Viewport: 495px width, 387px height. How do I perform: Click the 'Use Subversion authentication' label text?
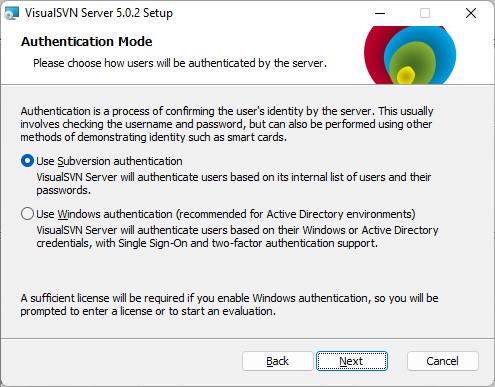point(109,161)
